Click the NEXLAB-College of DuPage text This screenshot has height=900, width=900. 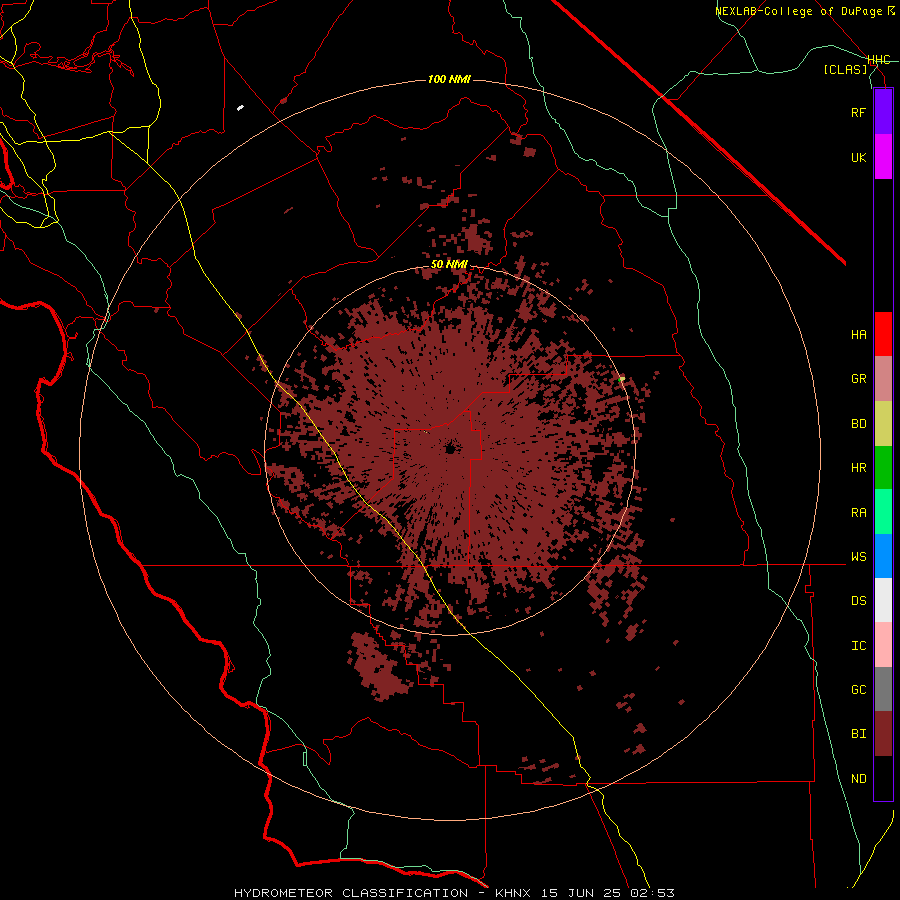pyautogui.click(x=800, y=11)
